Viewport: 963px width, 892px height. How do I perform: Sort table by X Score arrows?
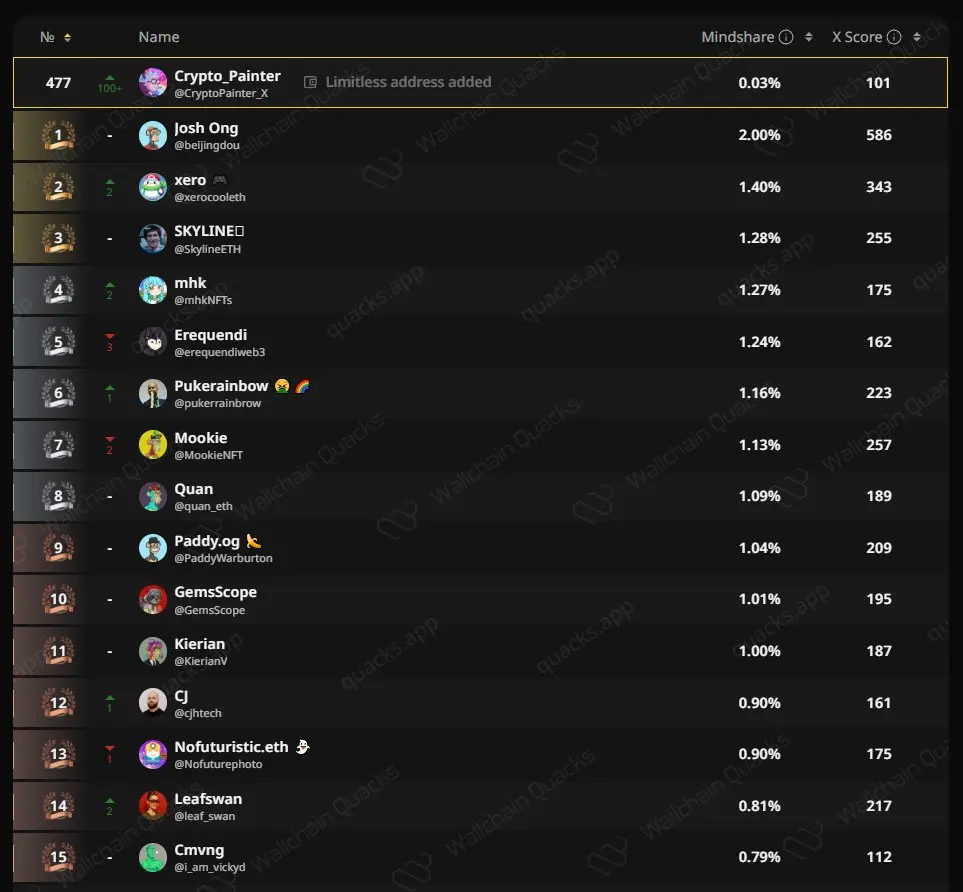click(x=917, y=37)
